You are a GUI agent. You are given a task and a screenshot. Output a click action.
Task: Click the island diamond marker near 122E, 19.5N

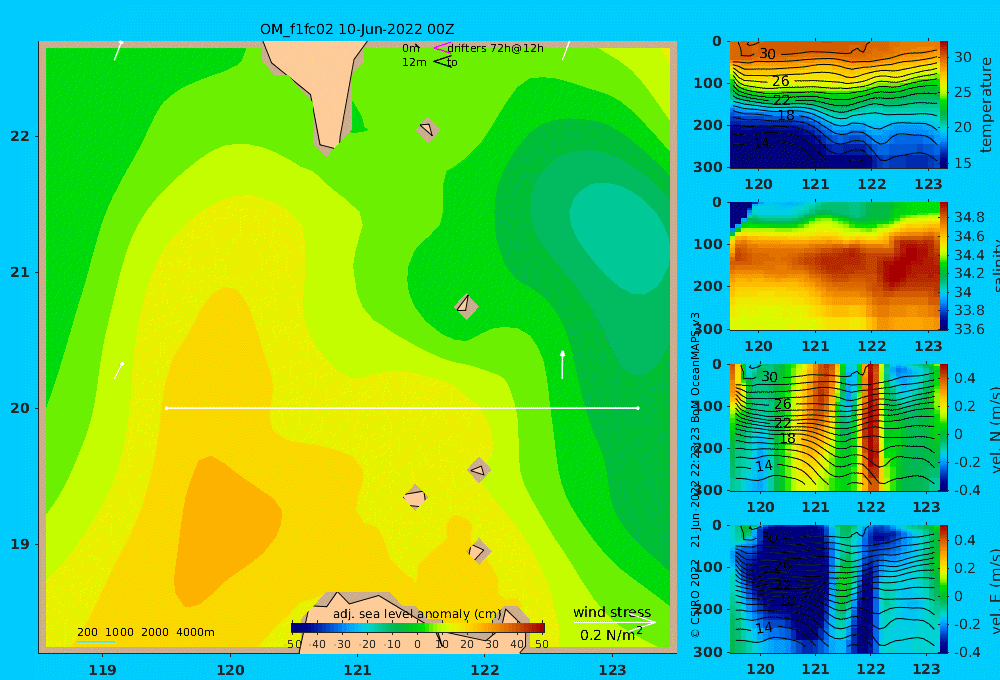[x=479, y=470]
